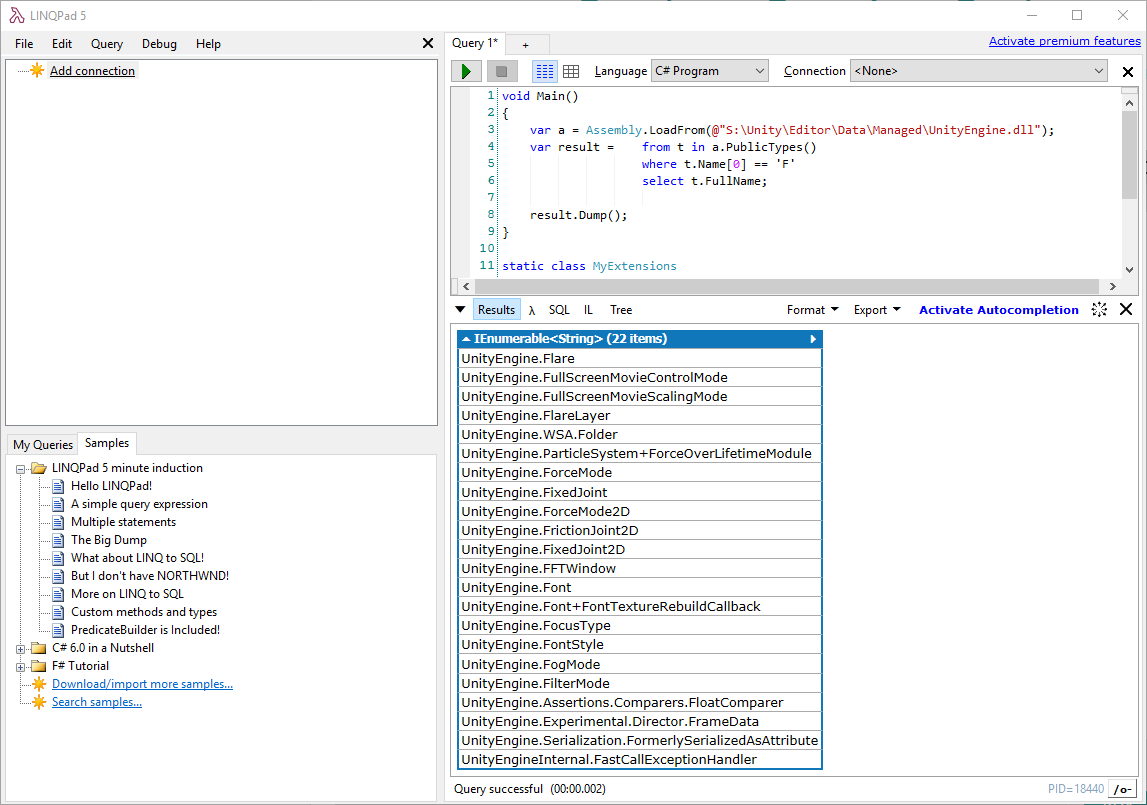1147x805 pixels.
Task: Switch results to data grids icon
Action: (571, 71)
